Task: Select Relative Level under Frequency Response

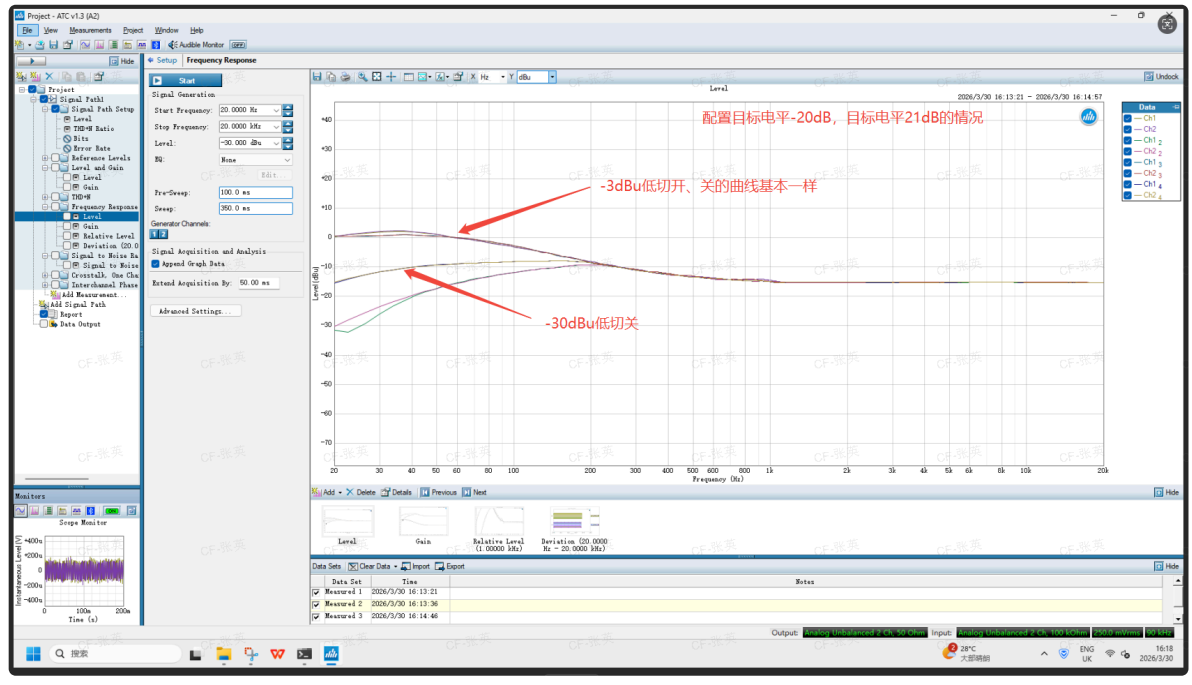Action: click(x=109, y=236)
